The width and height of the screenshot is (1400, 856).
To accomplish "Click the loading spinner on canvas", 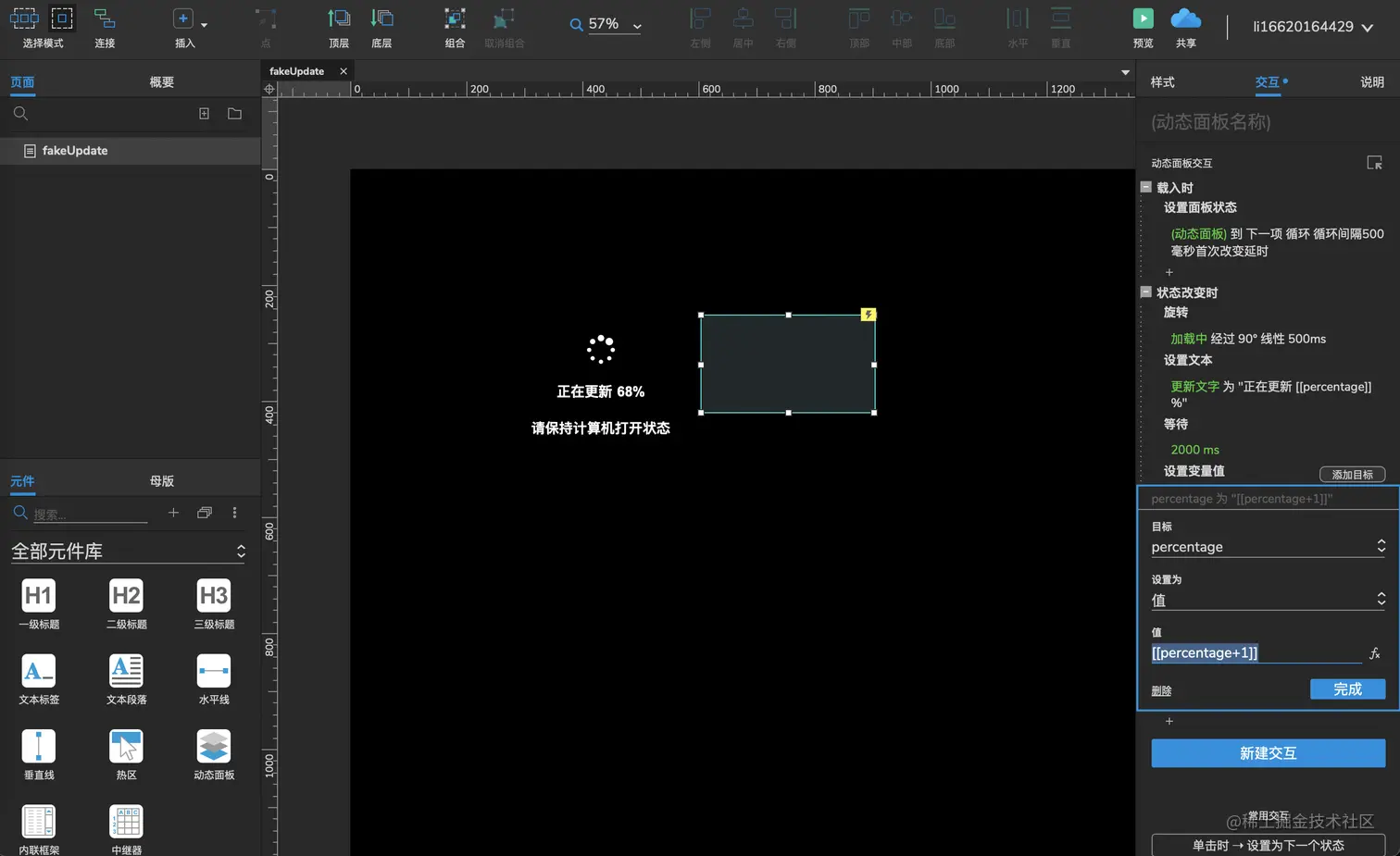I will coord(601,349).
